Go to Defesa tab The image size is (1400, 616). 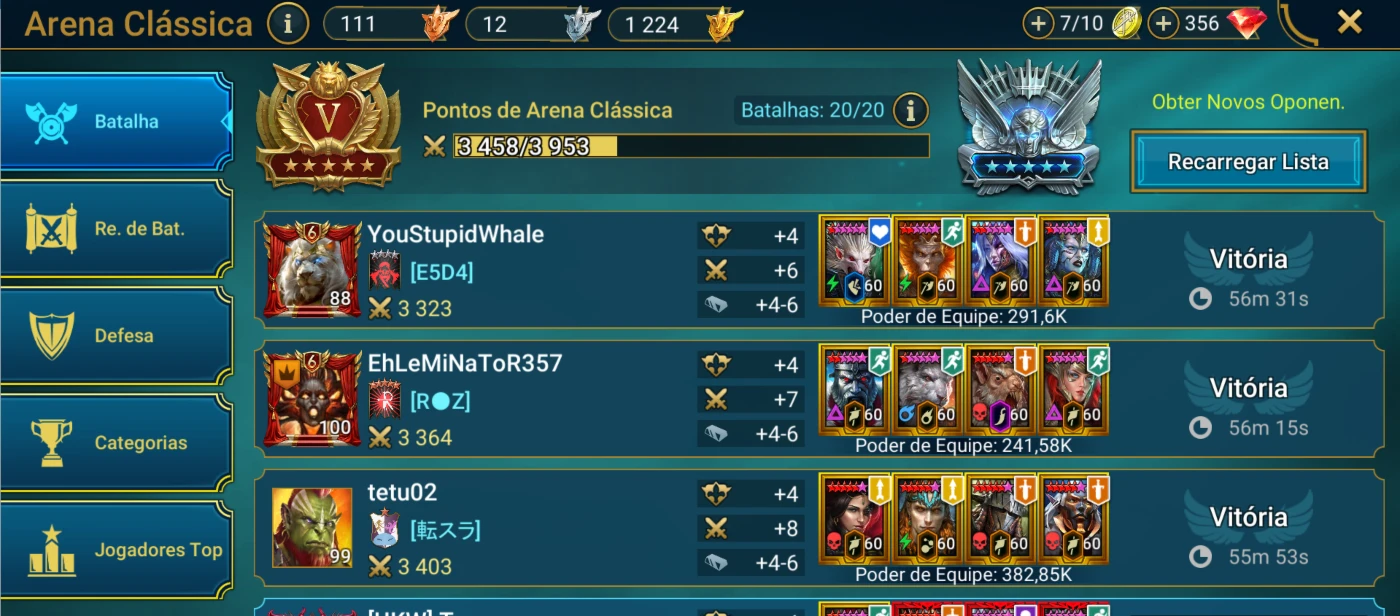pyautogui.click(x=116, y=336)
